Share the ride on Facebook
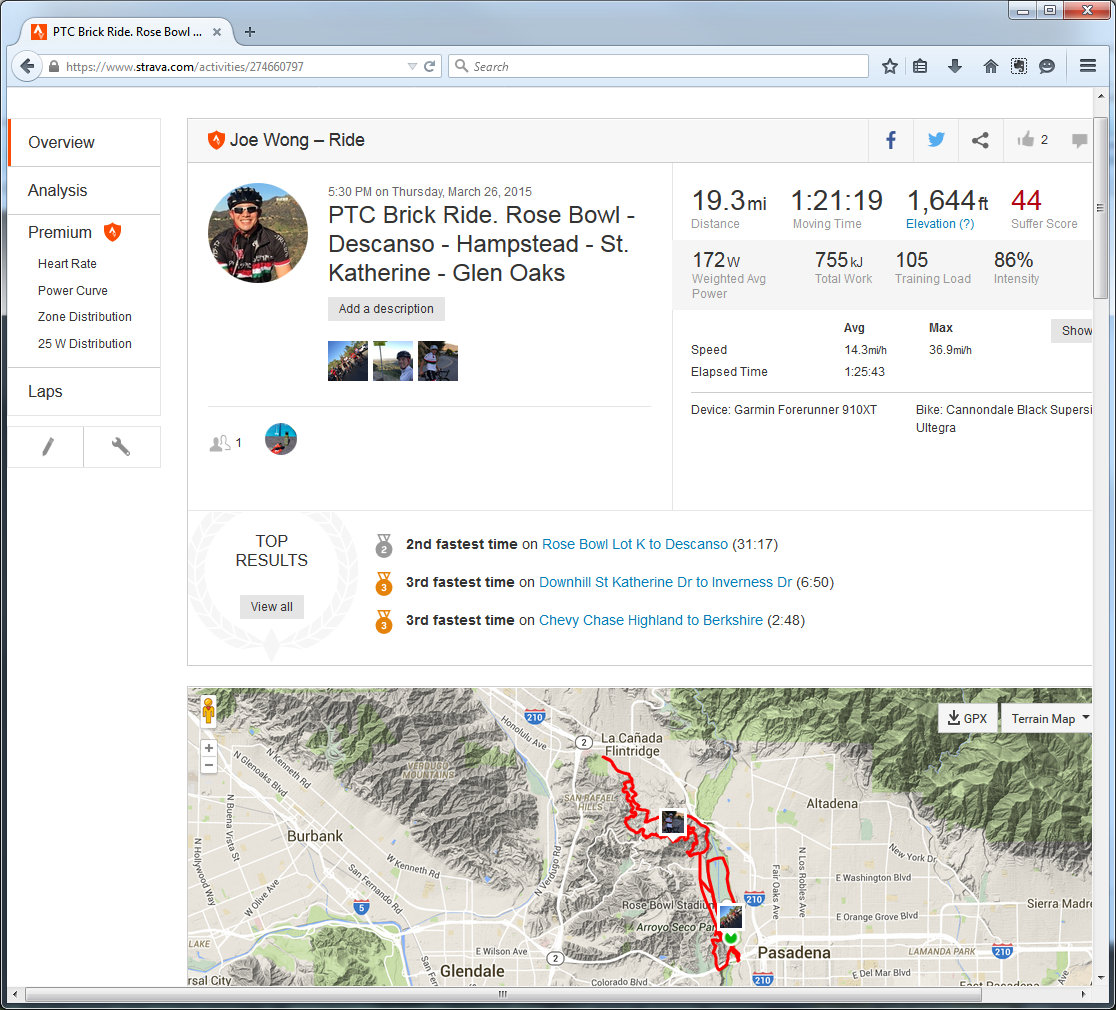 890,140
